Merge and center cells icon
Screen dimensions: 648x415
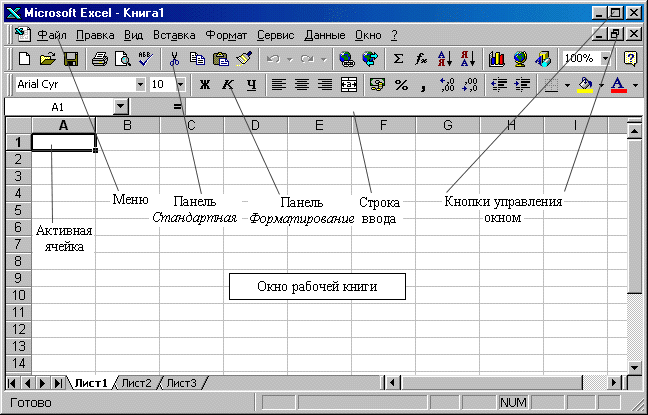pyautogui.click(x=349, y=85)
